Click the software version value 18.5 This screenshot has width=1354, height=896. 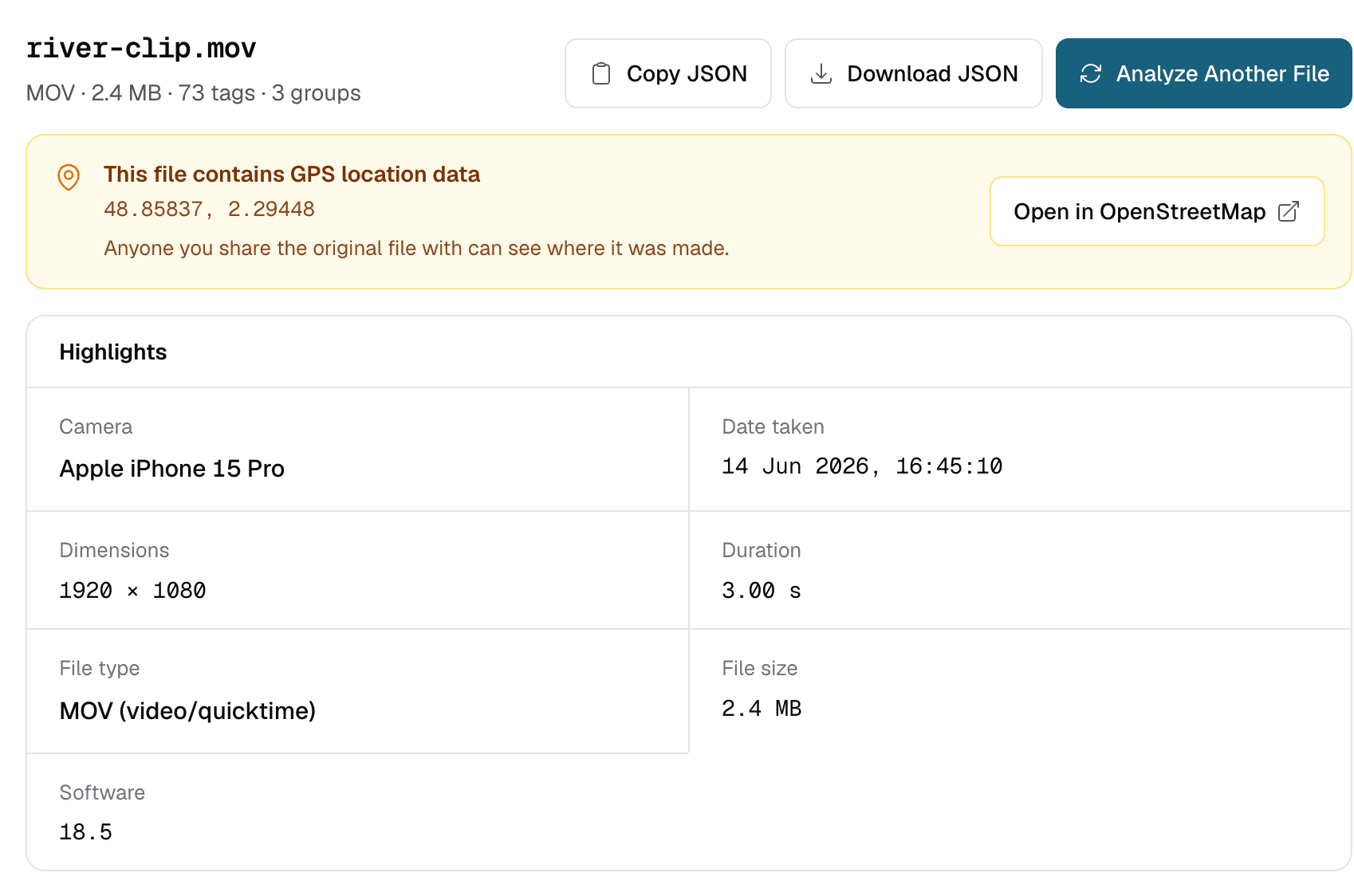(86, 832)
